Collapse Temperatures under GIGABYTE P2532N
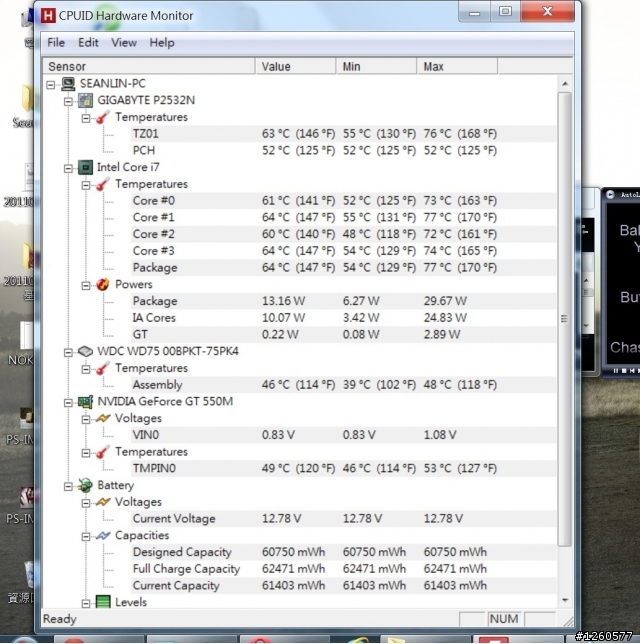The height and width of the screenshot is (644, 640). 86,118
